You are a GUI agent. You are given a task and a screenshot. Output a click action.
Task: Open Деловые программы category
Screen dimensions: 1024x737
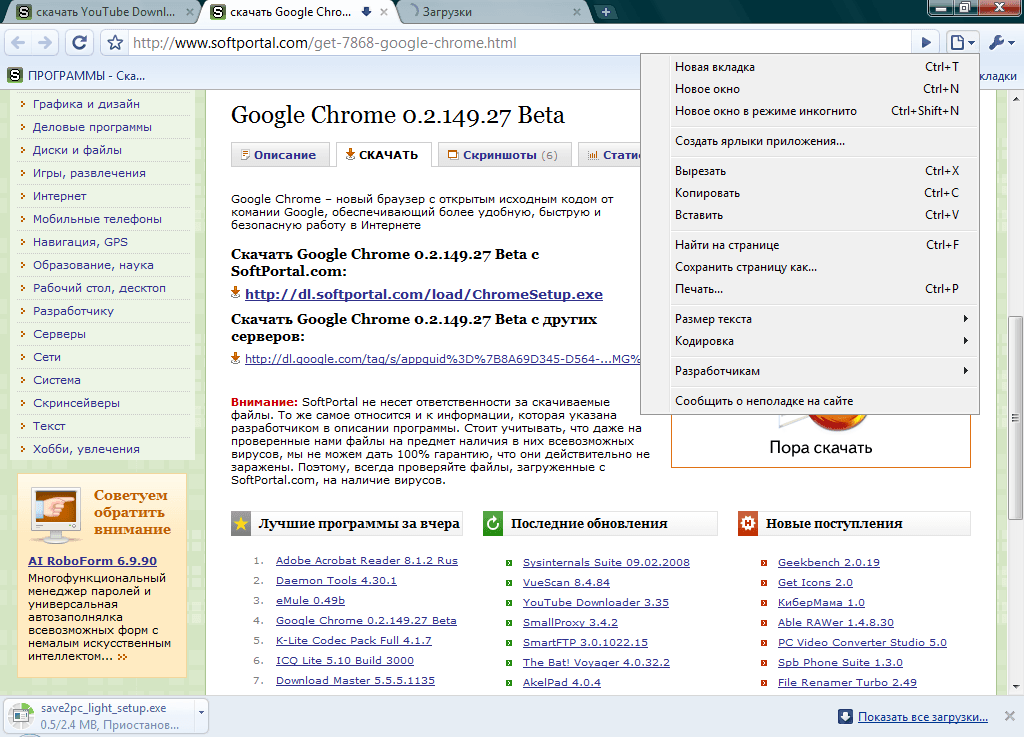click(92, 127)
